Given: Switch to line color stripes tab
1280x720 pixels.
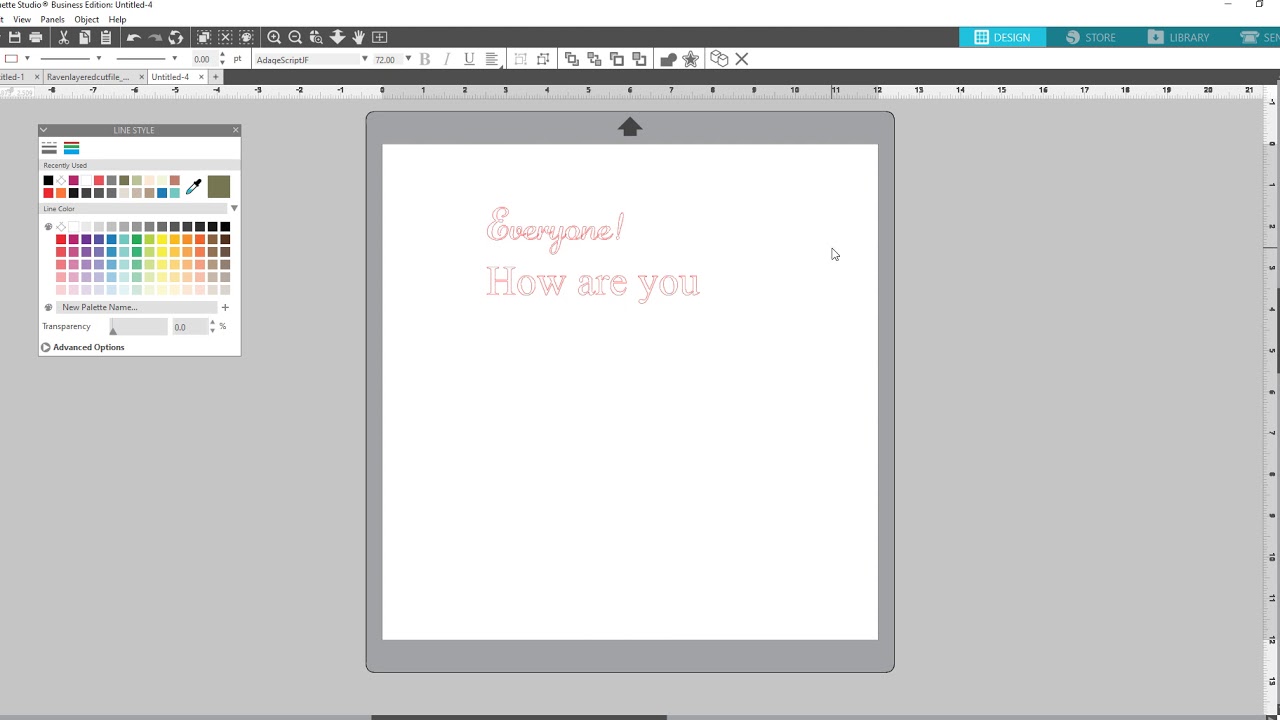Looking at the screenshot, I should [x=71, y=148].
